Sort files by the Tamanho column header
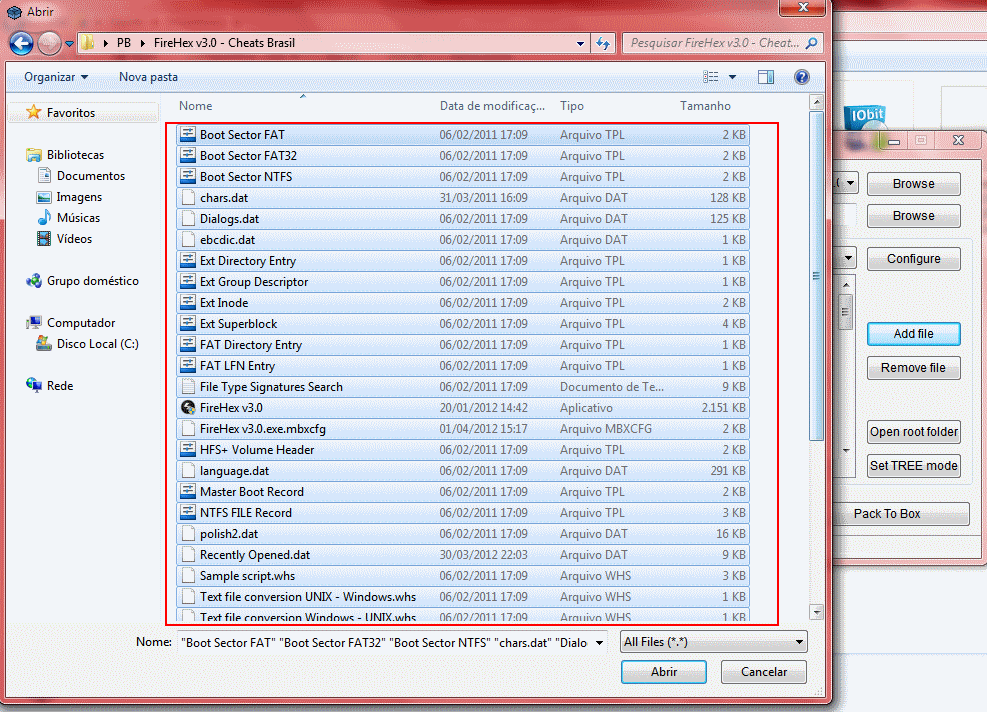This screenshot has height=712, width=987. pos(705,106)
